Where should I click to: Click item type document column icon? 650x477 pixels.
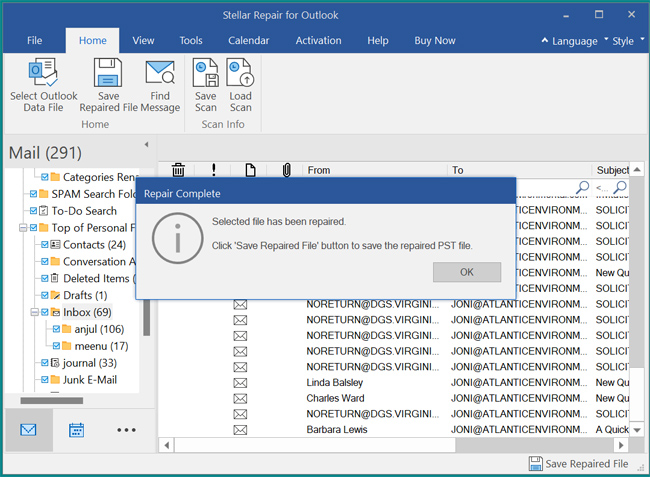(250, 170)
